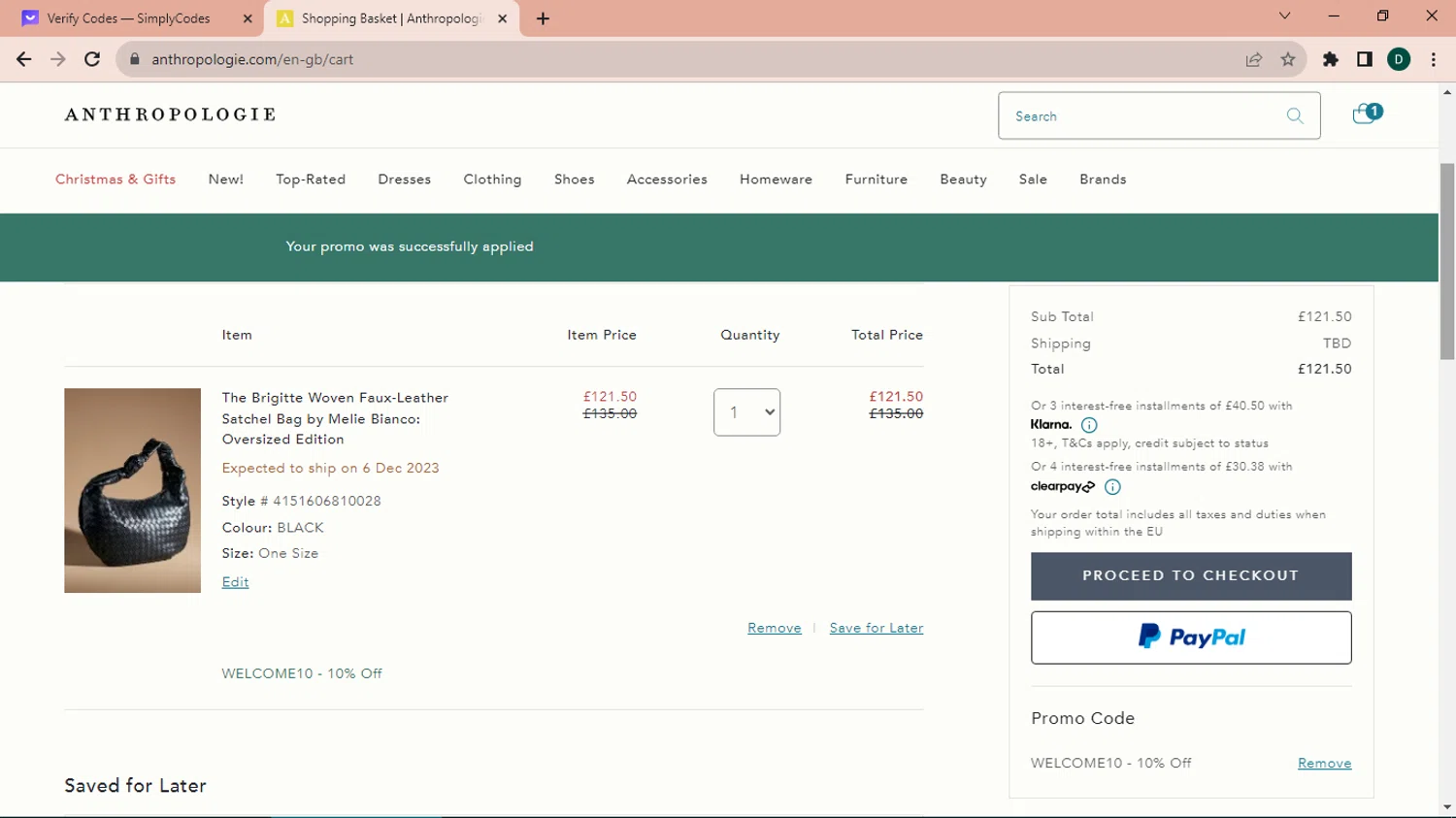Click Proceed to Checkout button

click(x=1191, y=576)
